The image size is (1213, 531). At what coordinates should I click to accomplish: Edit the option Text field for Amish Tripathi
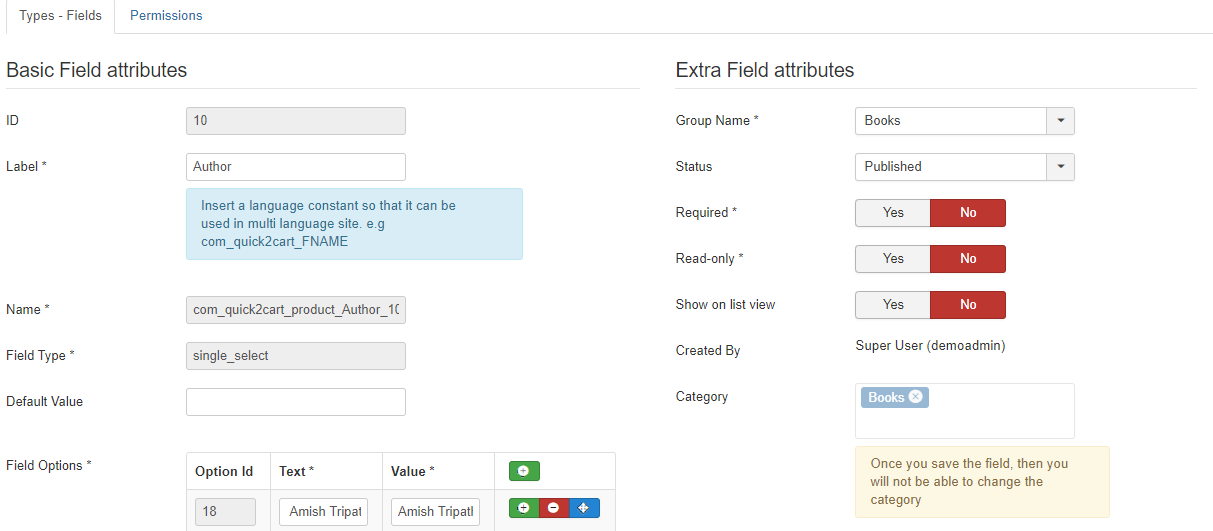point(324,511)
